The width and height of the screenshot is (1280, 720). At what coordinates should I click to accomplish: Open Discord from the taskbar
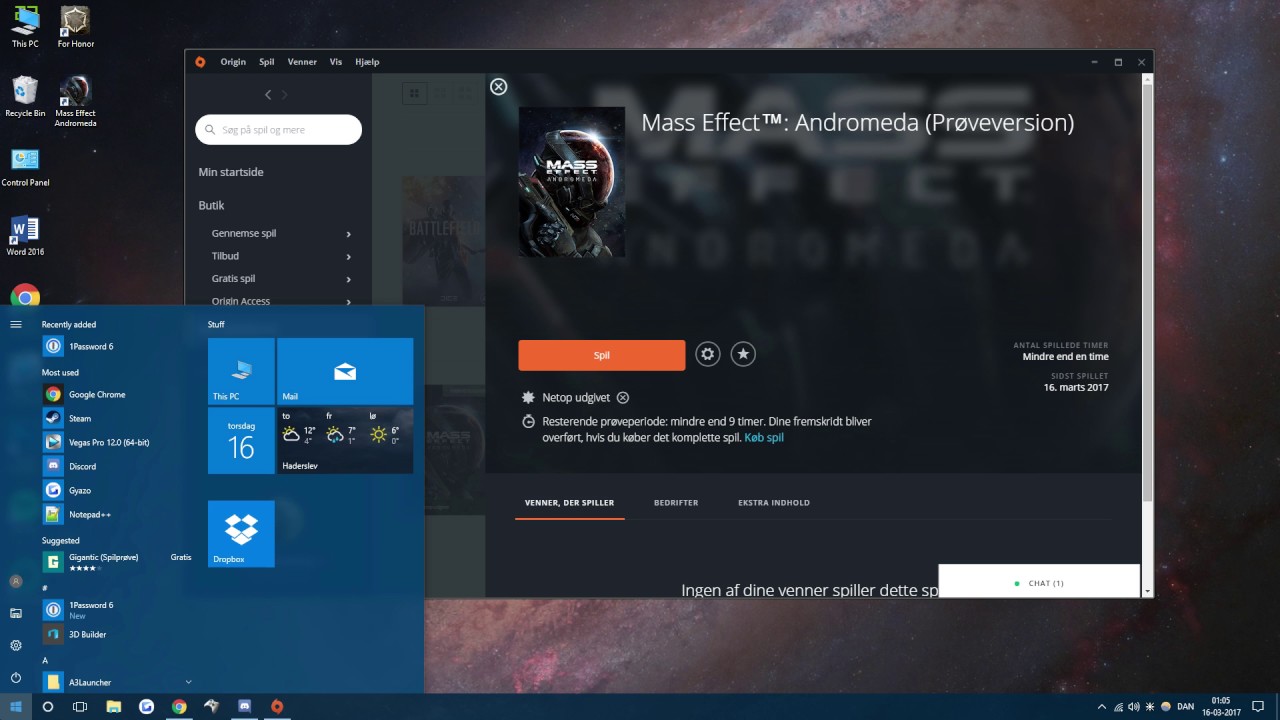(244, 706)
